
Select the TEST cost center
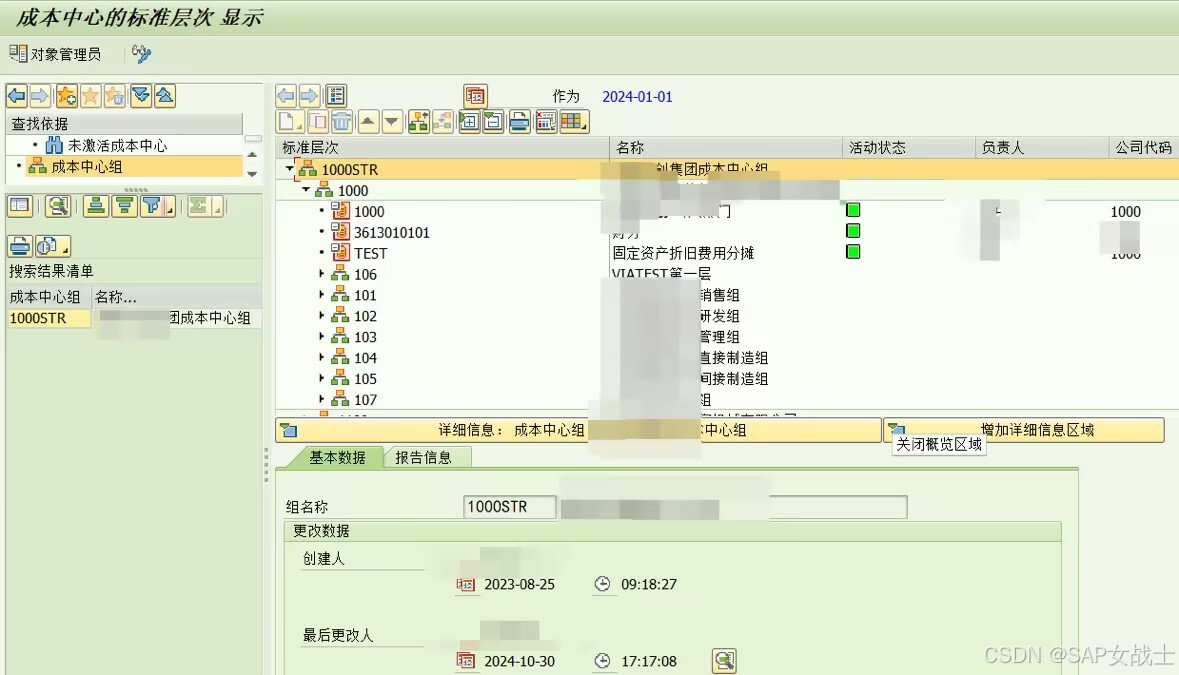pos(371,253)
